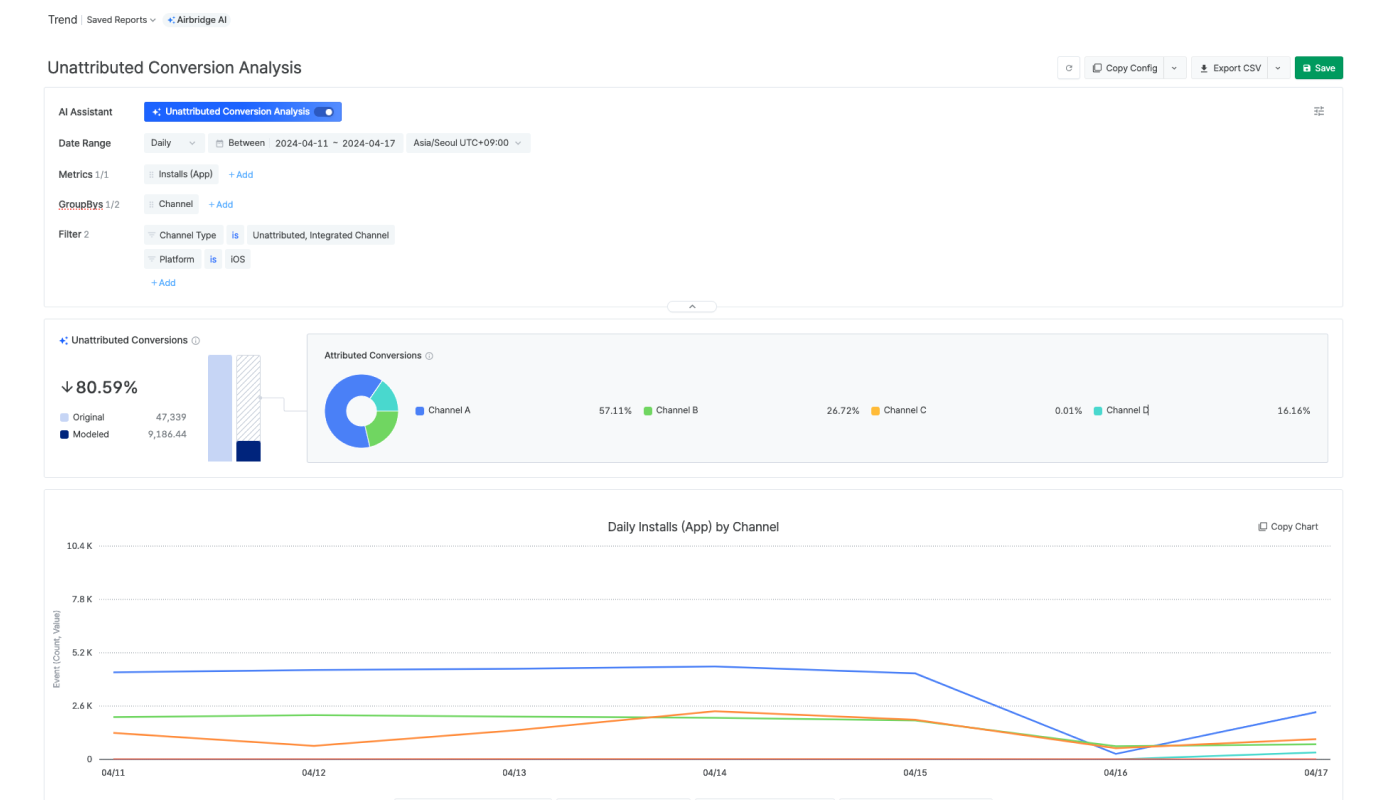Open the Airbridge AI tab
Screen dimensions: 1400x800
(197, 20)
